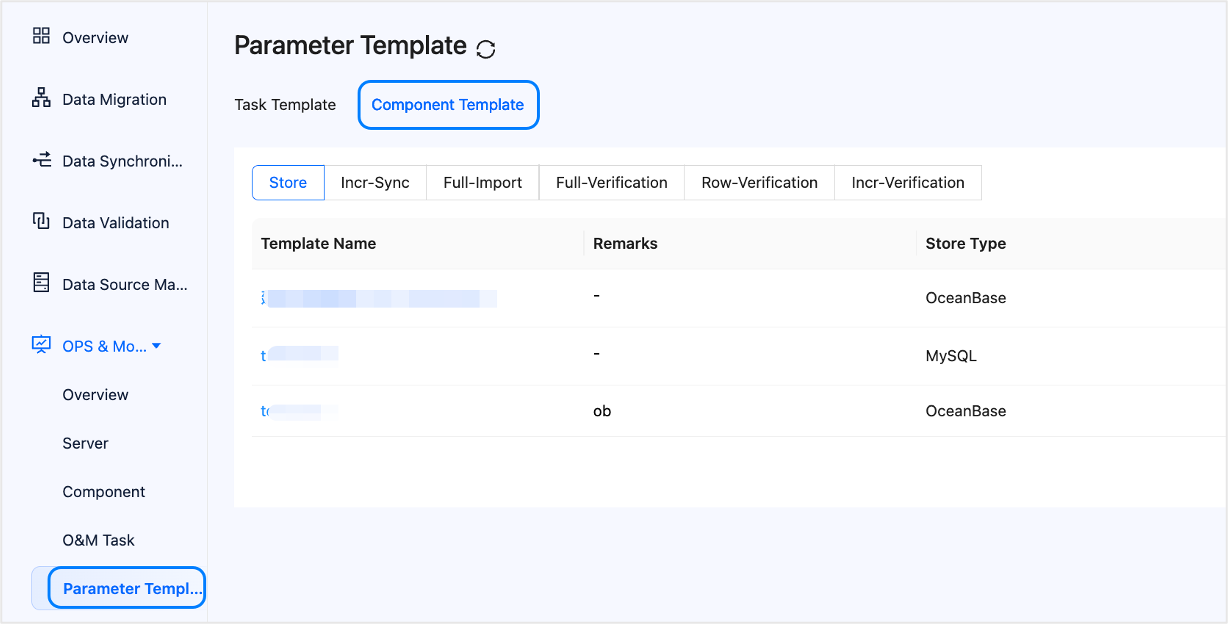Click the OPS & Monitoring monitor icon
This screenshot has width=1228, height=624.
pos(41,345)
